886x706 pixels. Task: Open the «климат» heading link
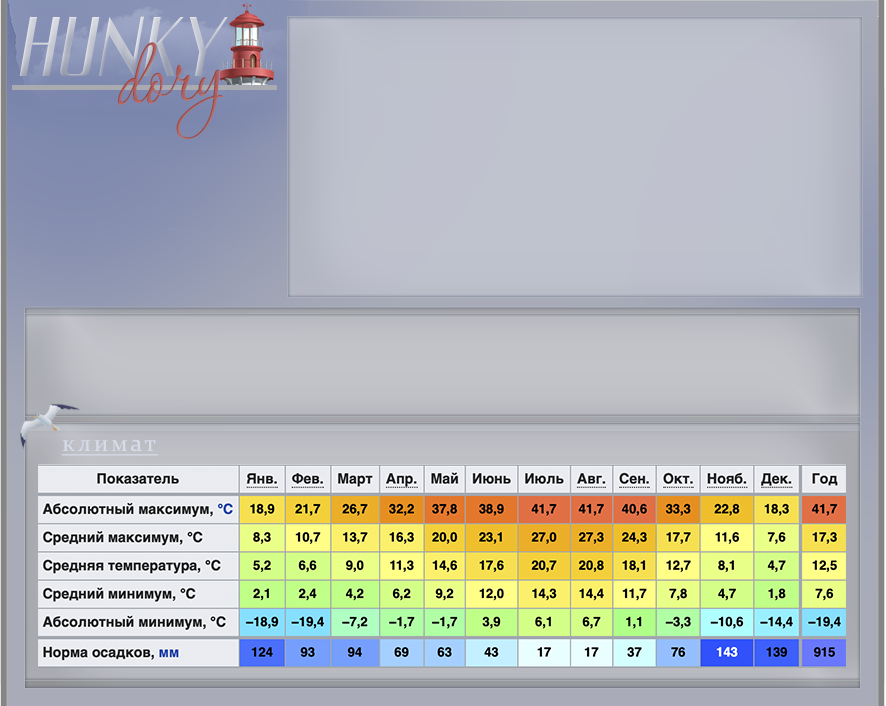tap(110, 445)
